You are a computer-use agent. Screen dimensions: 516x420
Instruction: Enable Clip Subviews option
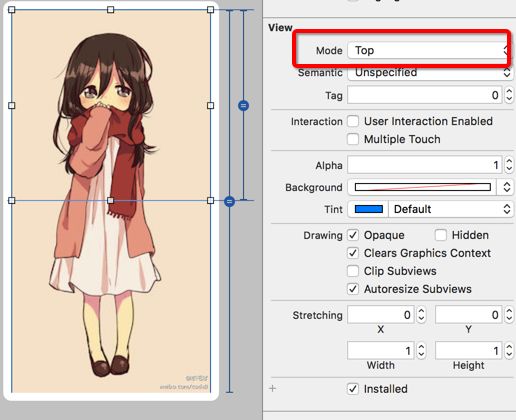(353, 271)
